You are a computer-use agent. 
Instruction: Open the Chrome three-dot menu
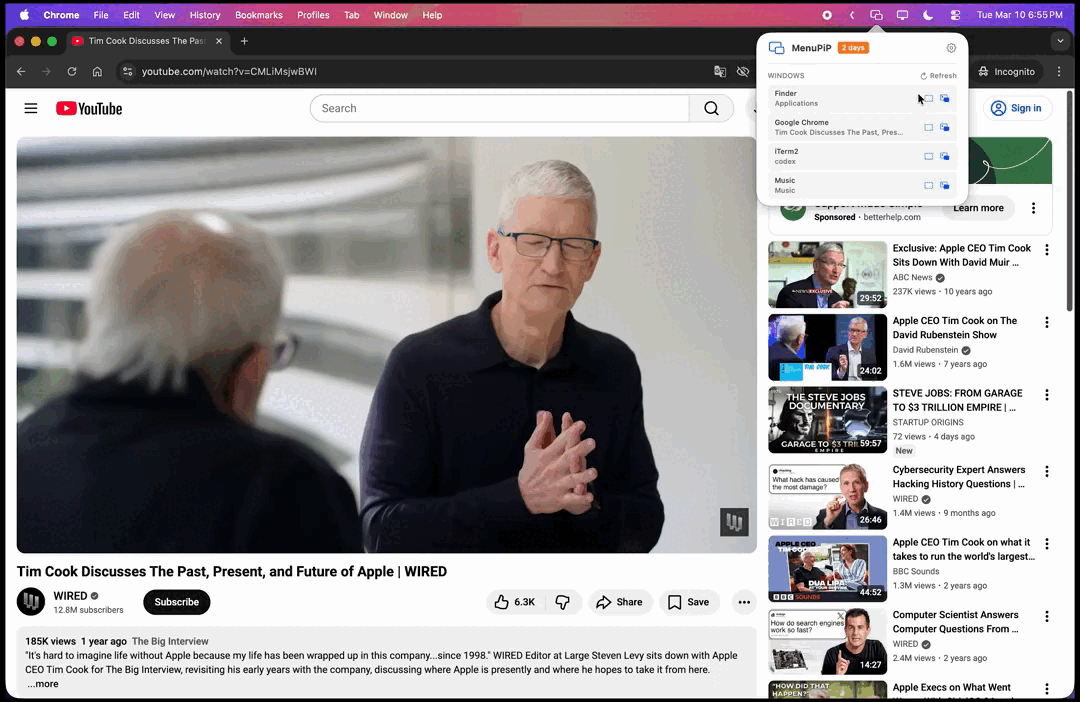coord(1059,72)
